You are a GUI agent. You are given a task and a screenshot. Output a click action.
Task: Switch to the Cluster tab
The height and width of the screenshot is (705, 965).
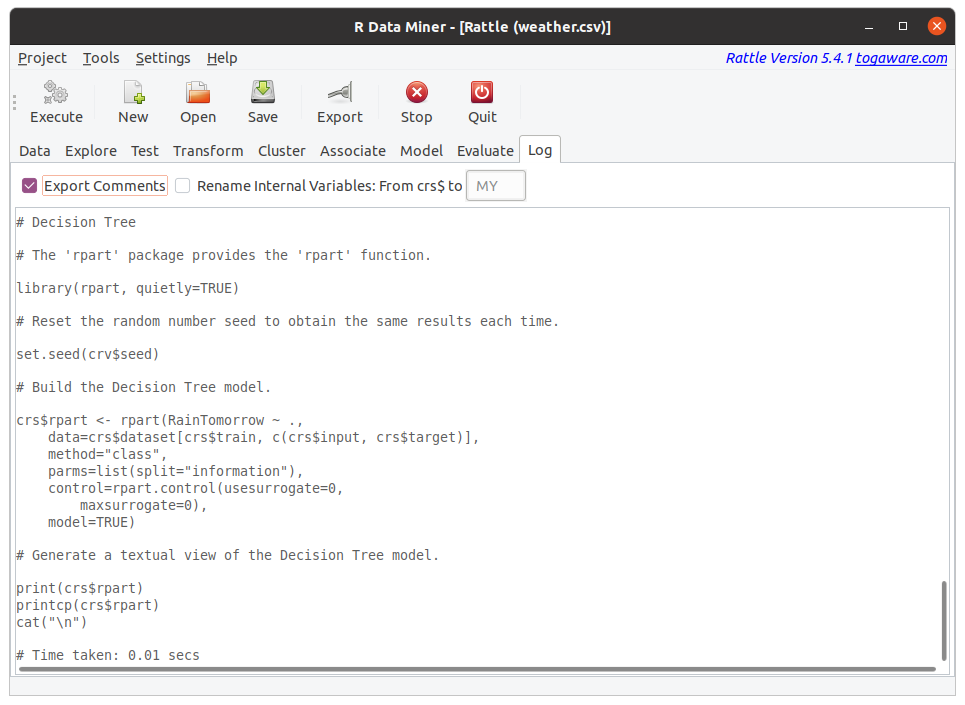(x=282, y=151)
